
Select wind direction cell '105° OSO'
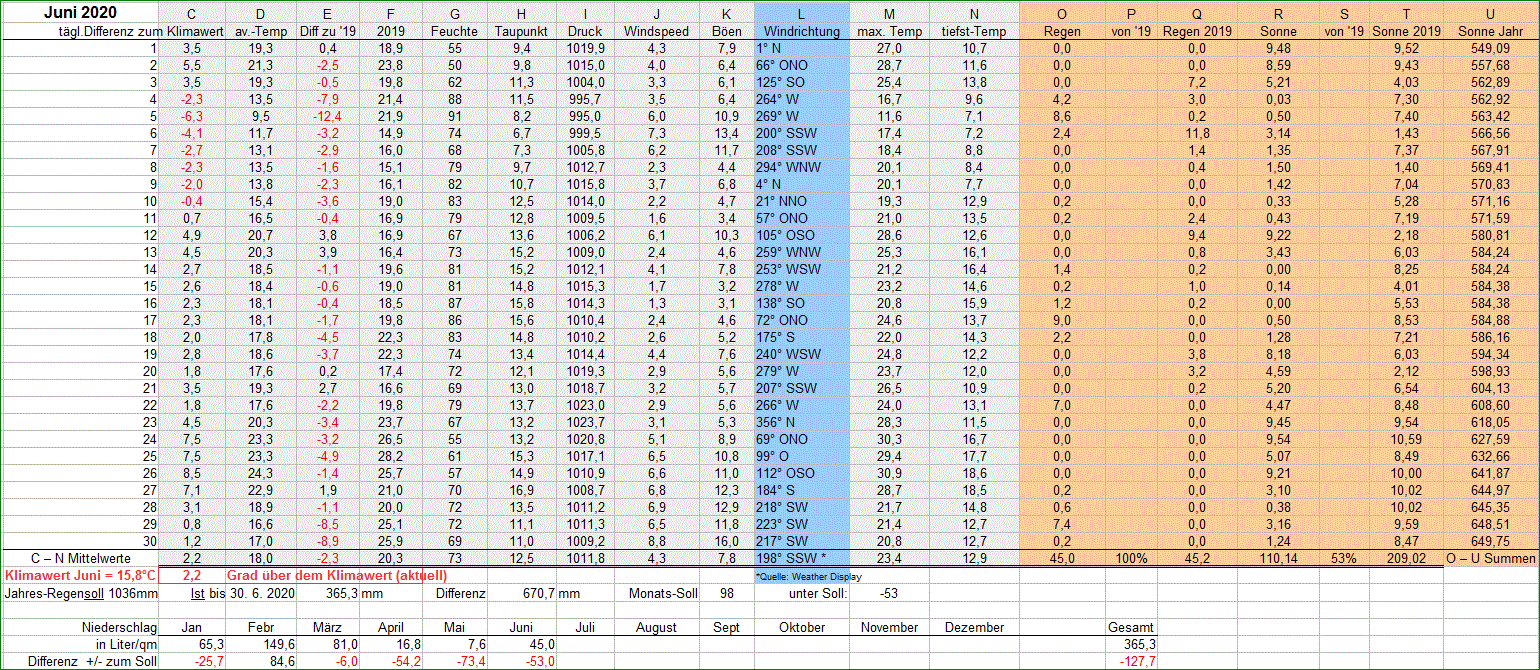(786, 235)
